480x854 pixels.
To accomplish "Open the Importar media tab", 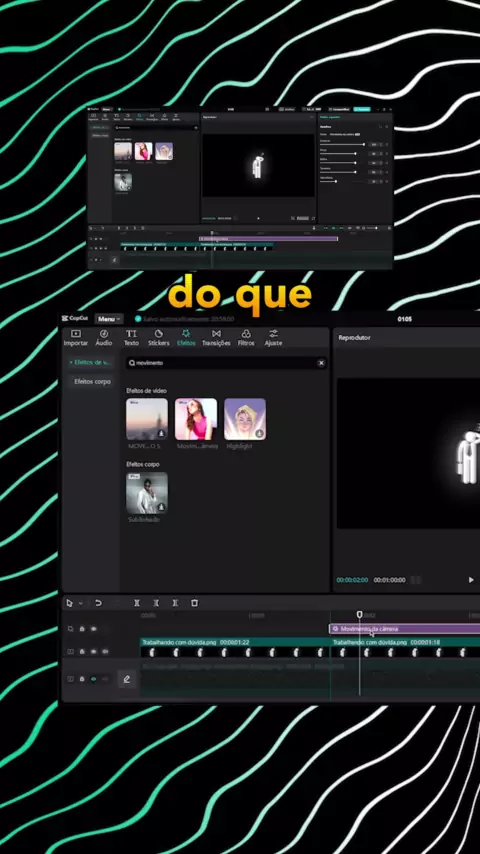I will coord(76,338).
